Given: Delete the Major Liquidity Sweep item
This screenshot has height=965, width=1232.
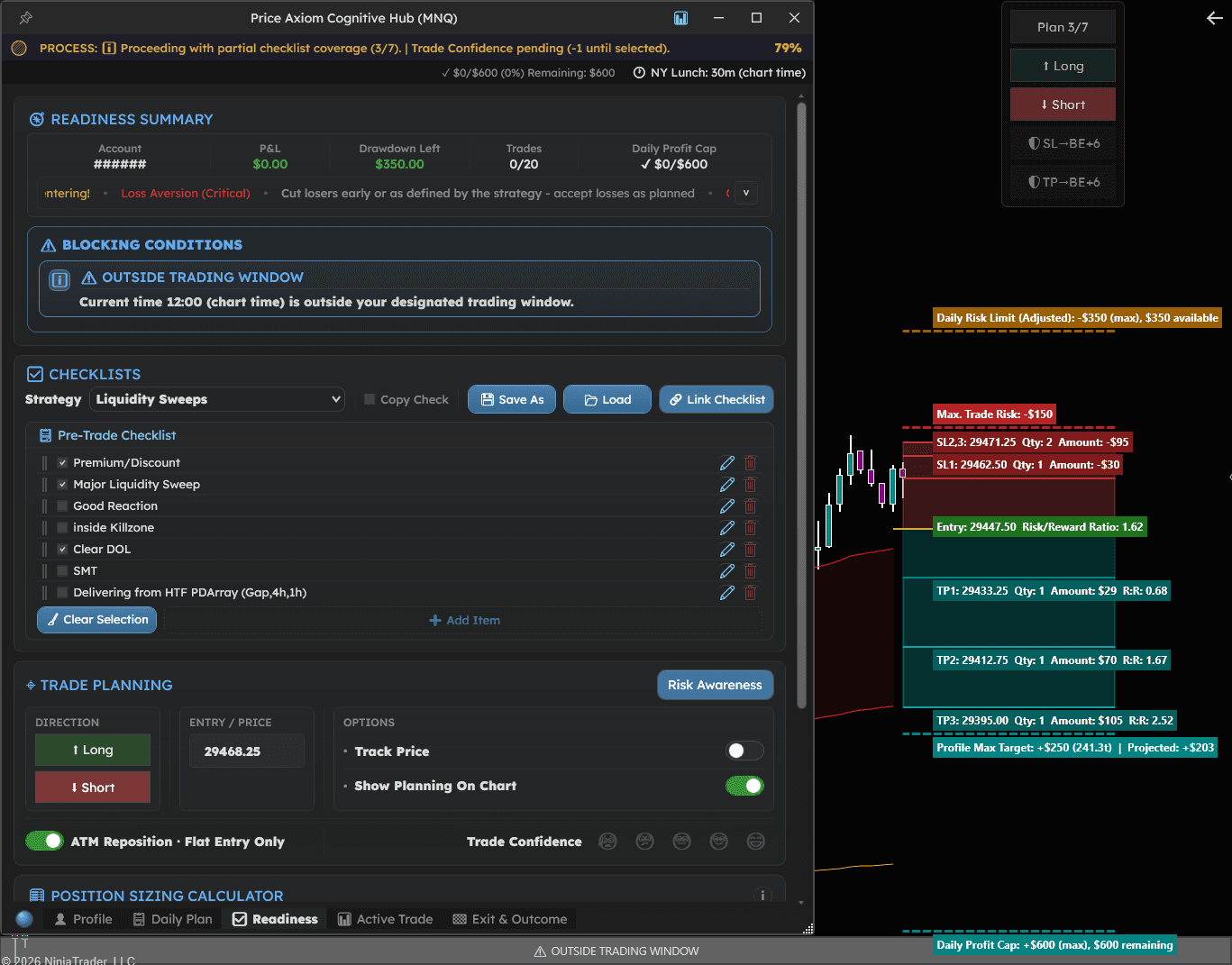Looking at the screenshot, I should 750,484.
